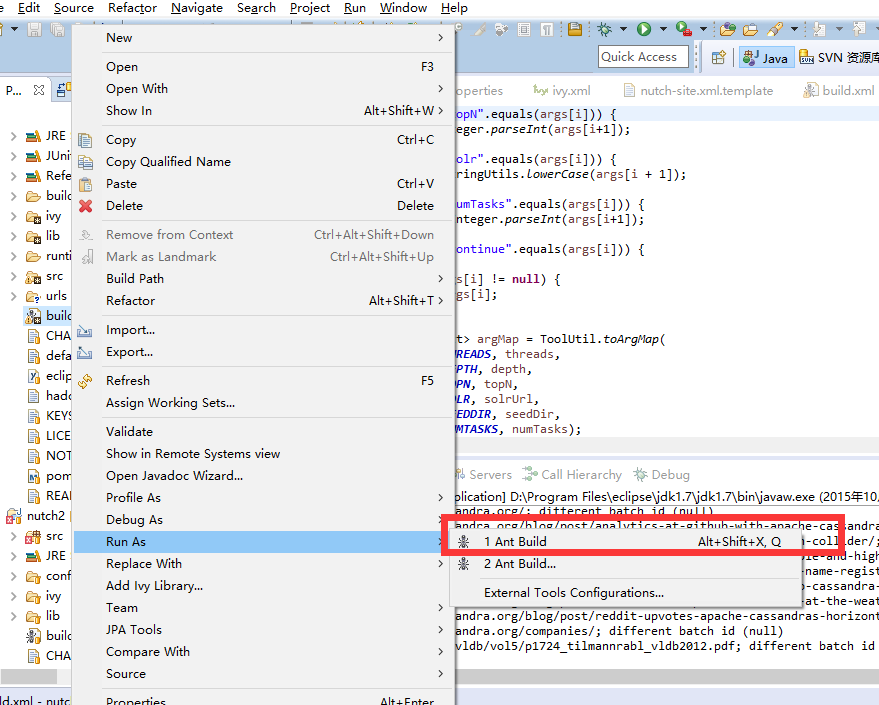The height and width of the screenshot is (705, 879).
Task: Switch to the Debug view tab
Action: 662,475
